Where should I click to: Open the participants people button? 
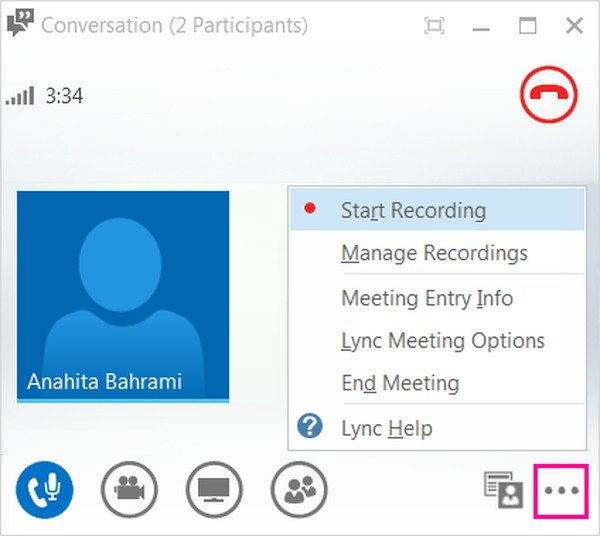pyautogui.click(x=299, y=491)
